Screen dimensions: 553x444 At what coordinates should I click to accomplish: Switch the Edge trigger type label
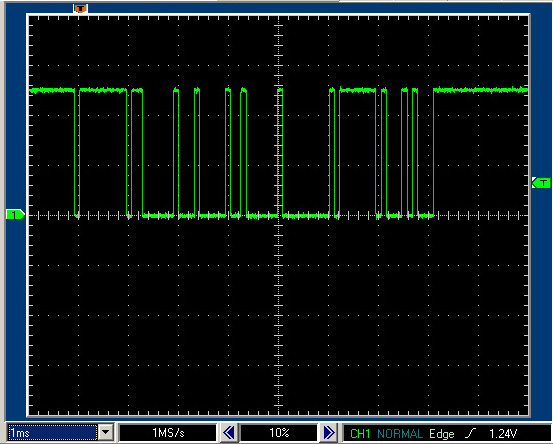coord(442,434)
